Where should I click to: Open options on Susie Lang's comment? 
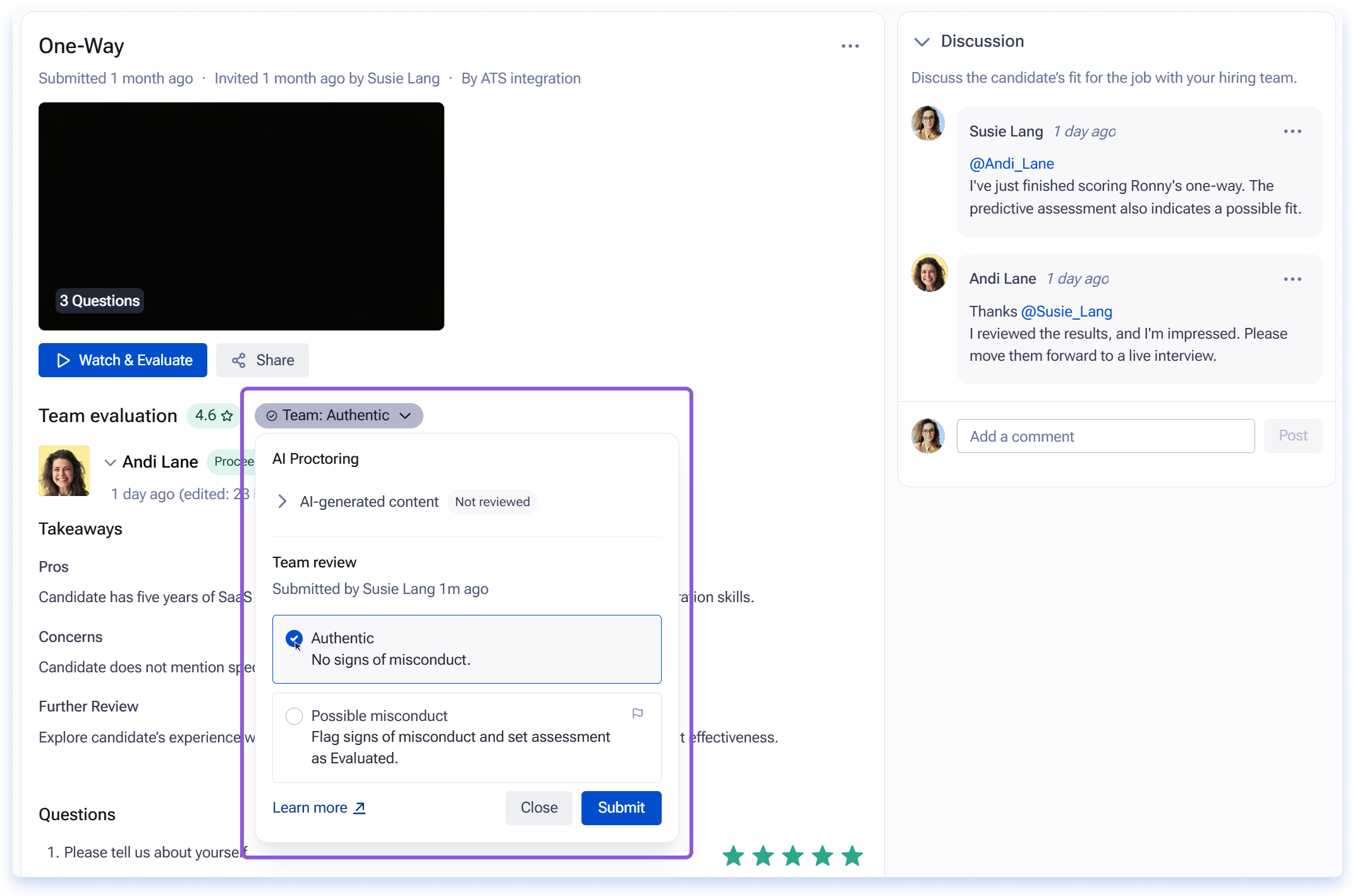click(x=1292, y=131)
